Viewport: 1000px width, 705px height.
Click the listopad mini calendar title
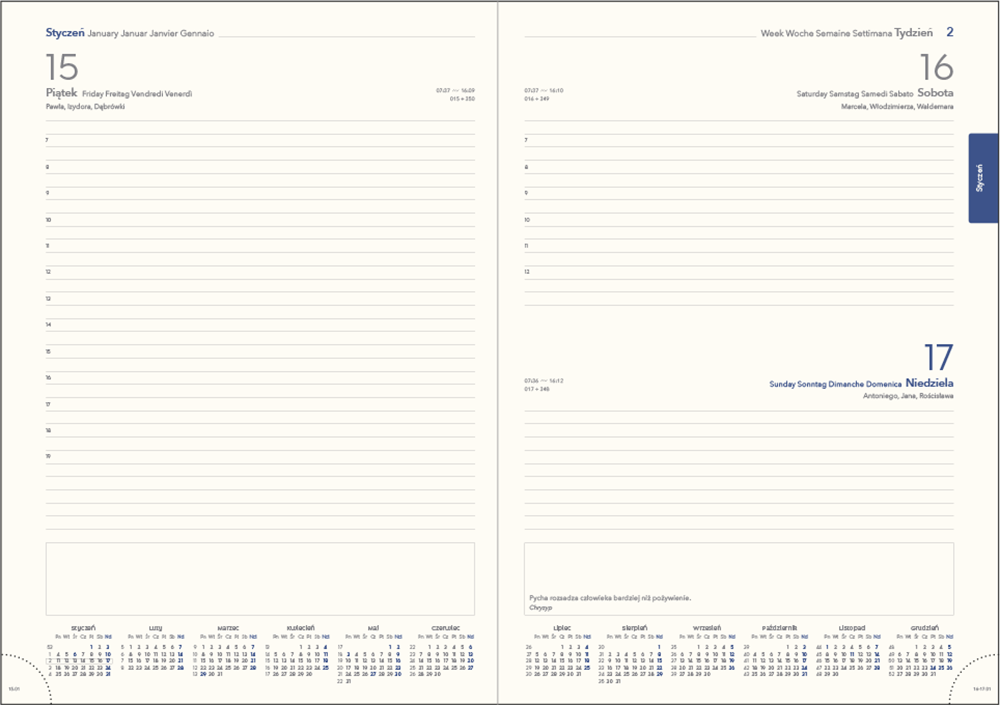point(852,628)
